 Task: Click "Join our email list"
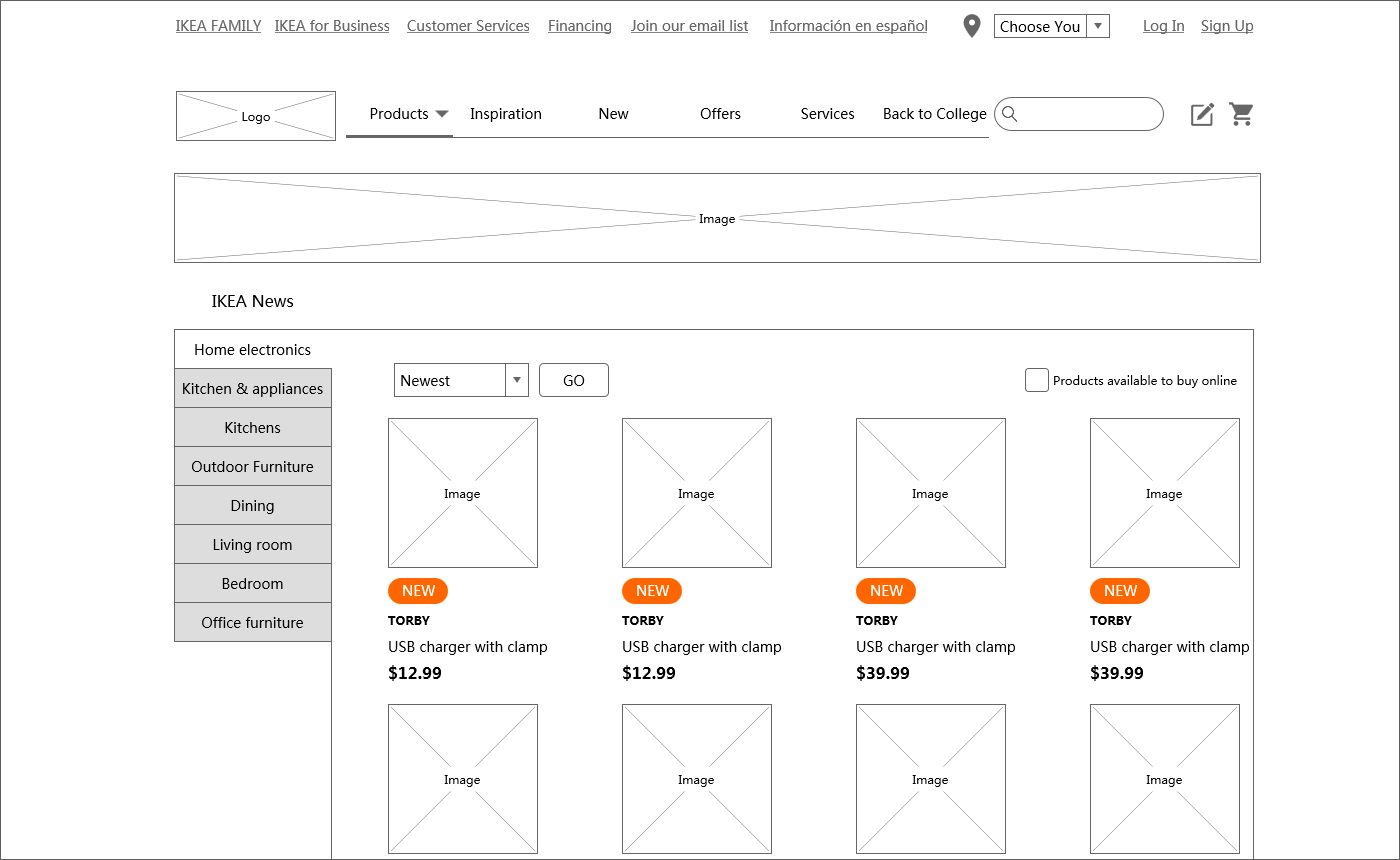[x=689, y=25]
